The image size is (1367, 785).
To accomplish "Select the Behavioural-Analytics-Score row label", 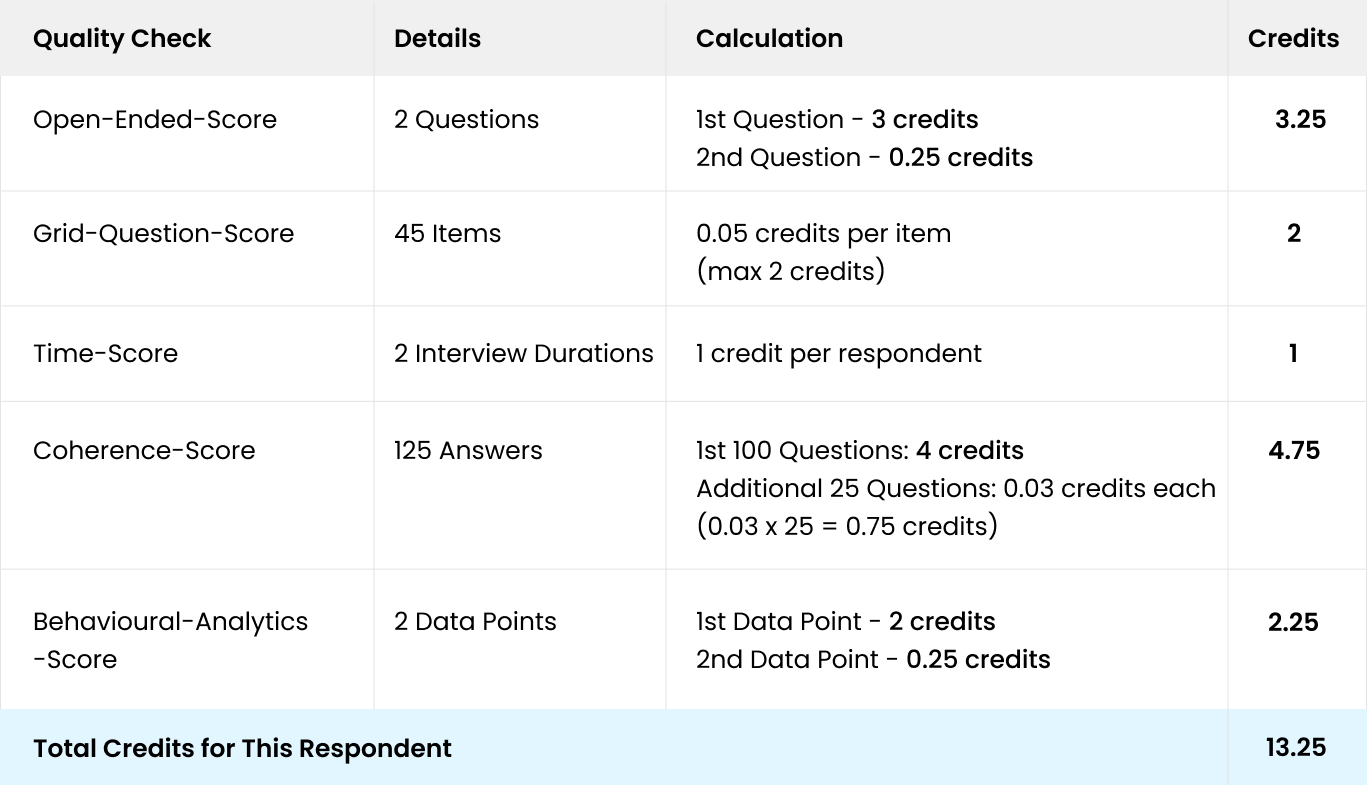I will [170, 640].
